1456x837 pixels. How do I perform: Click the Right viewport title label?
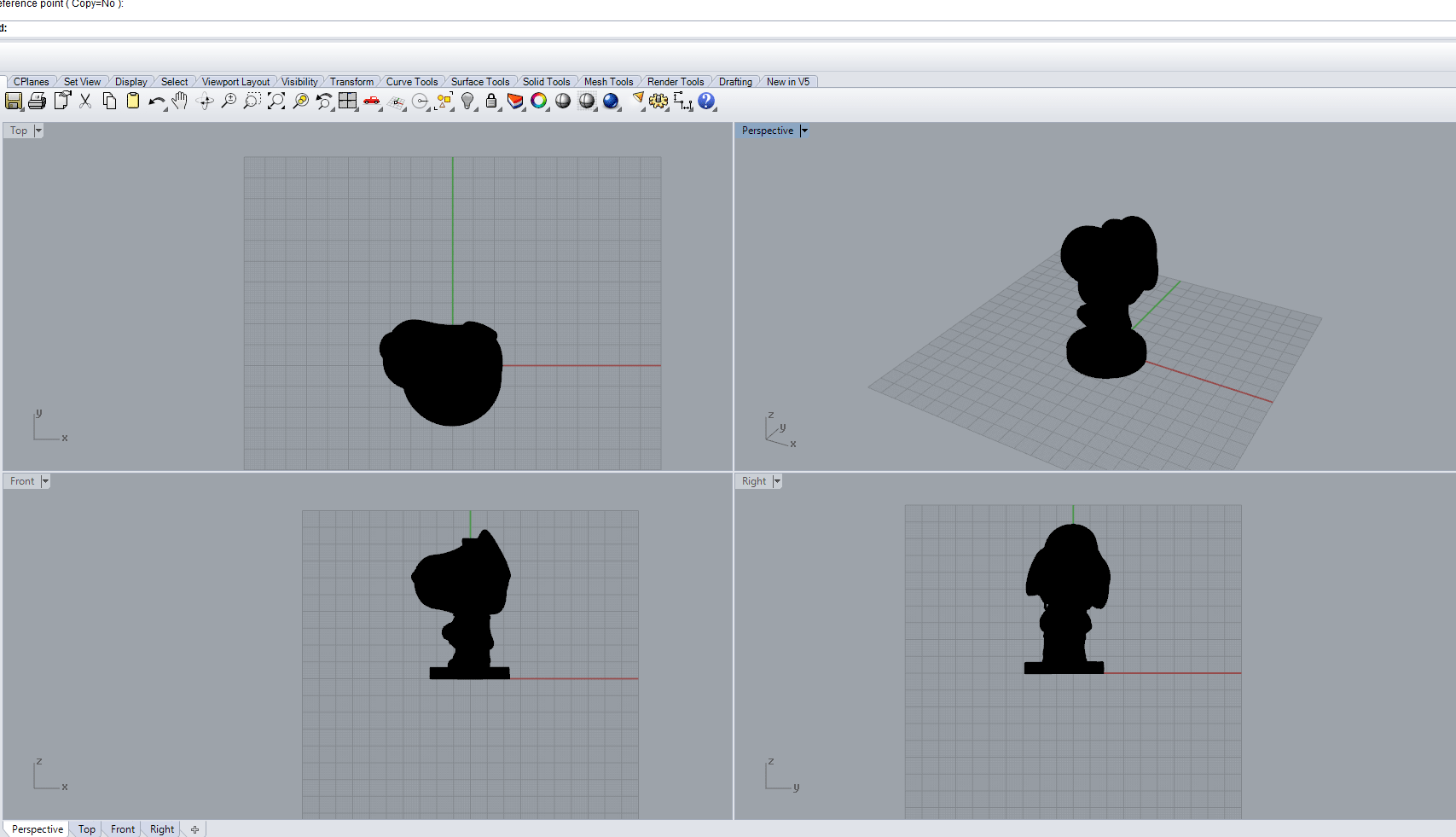754,481
